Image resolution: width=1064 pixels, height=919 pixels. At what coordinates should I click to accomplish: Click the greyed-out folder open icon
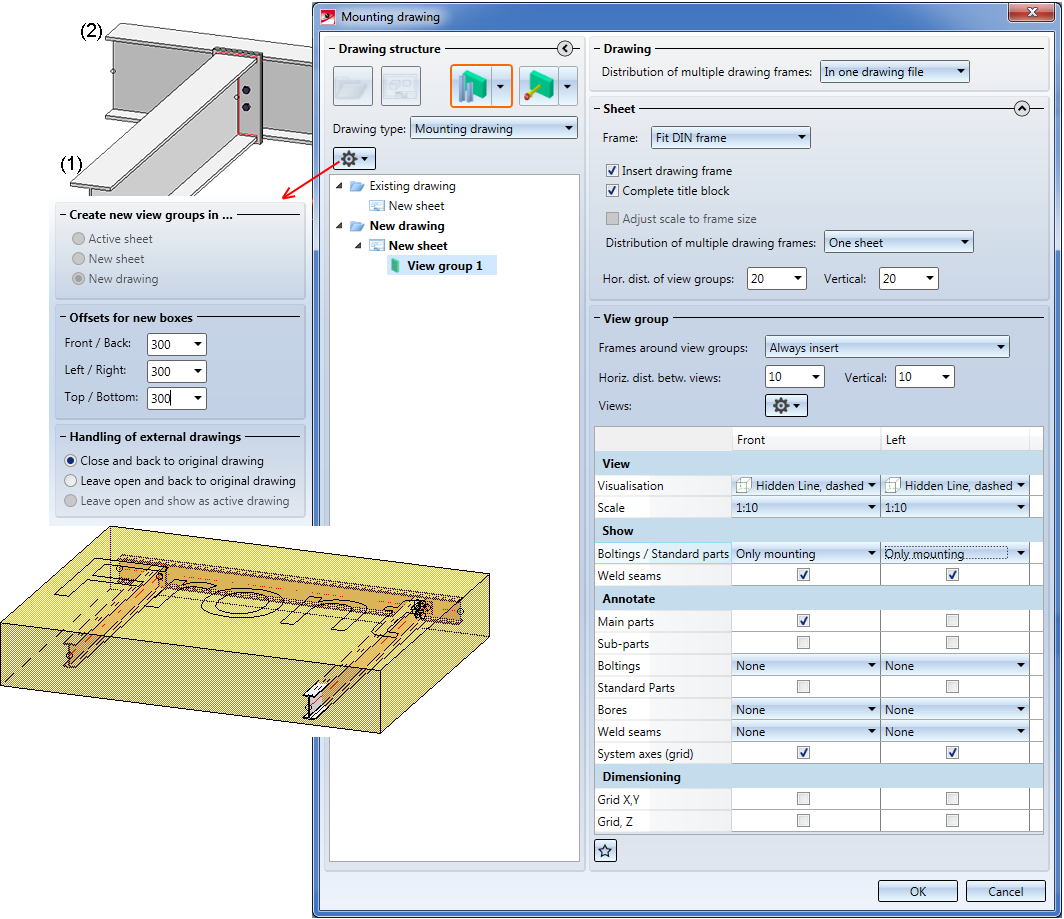(353, 87)
